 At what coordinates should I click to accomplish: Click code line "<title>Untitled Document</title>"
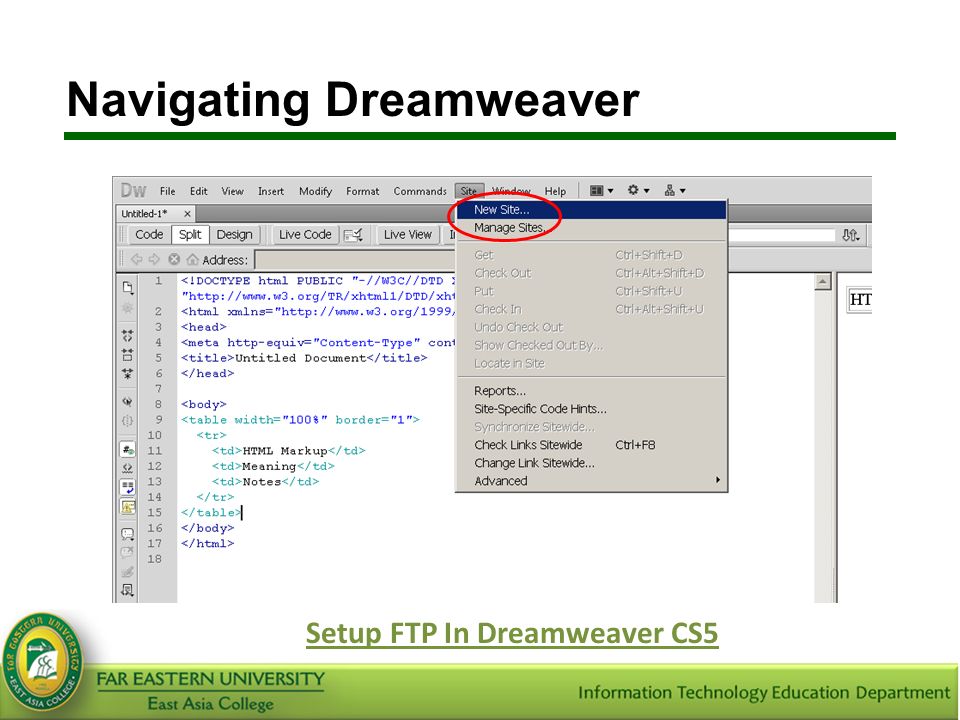(x=304, y=358)
